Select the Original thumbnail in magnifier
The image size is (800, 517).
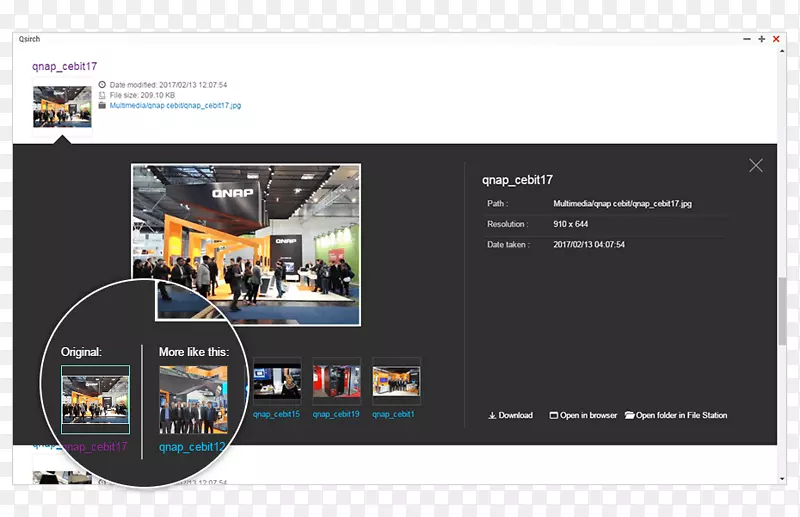95,399
